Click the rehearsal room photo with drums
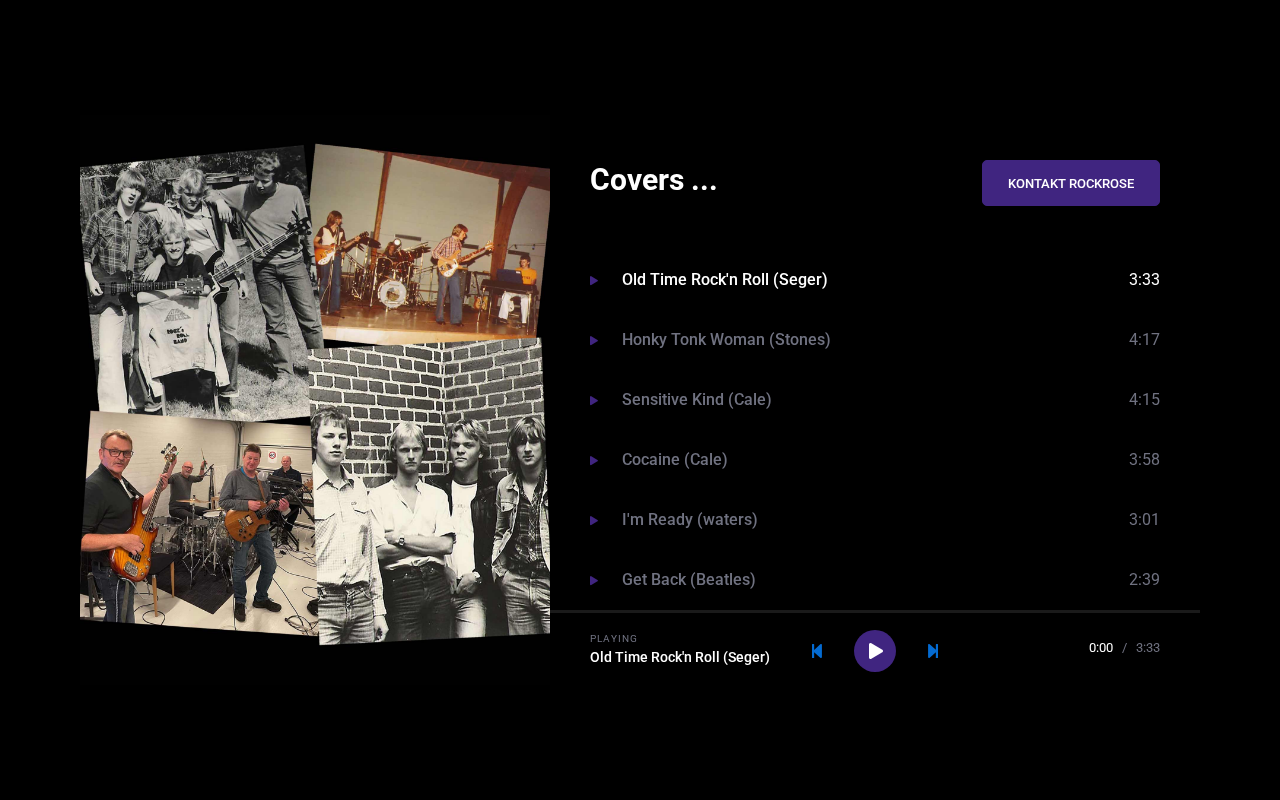This screenshot has width=1280, height=800. tap(195, 520)
